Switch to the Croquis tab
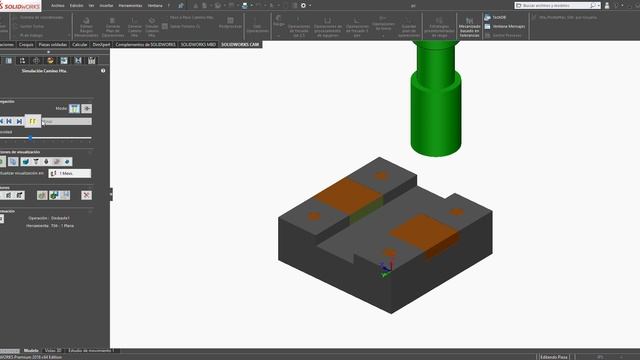This screenshot has width=640, height=360. (x=26, y=44)
